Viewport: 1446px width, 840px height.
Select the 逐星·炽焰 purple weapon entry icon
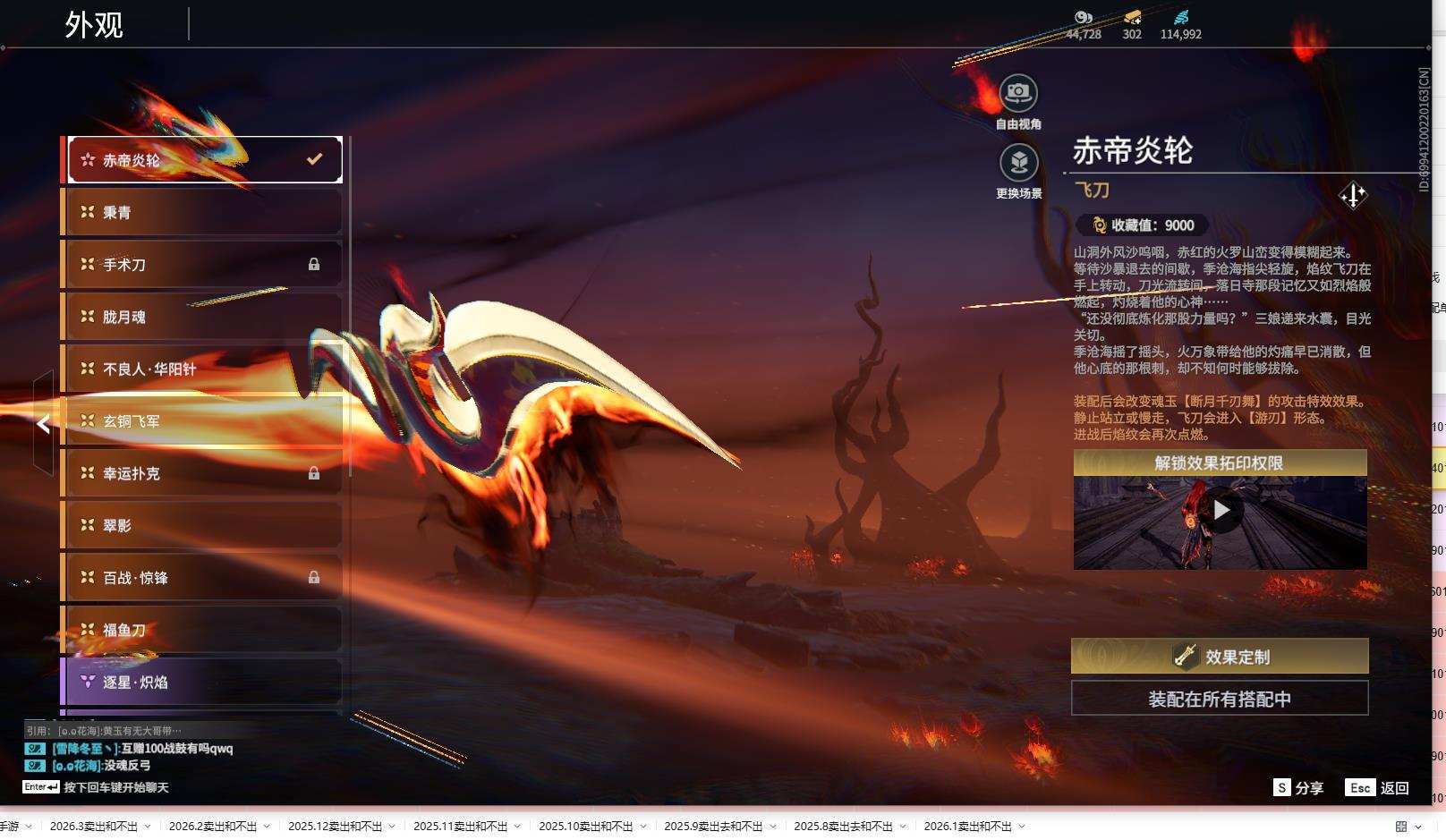[x=86, y=683]
